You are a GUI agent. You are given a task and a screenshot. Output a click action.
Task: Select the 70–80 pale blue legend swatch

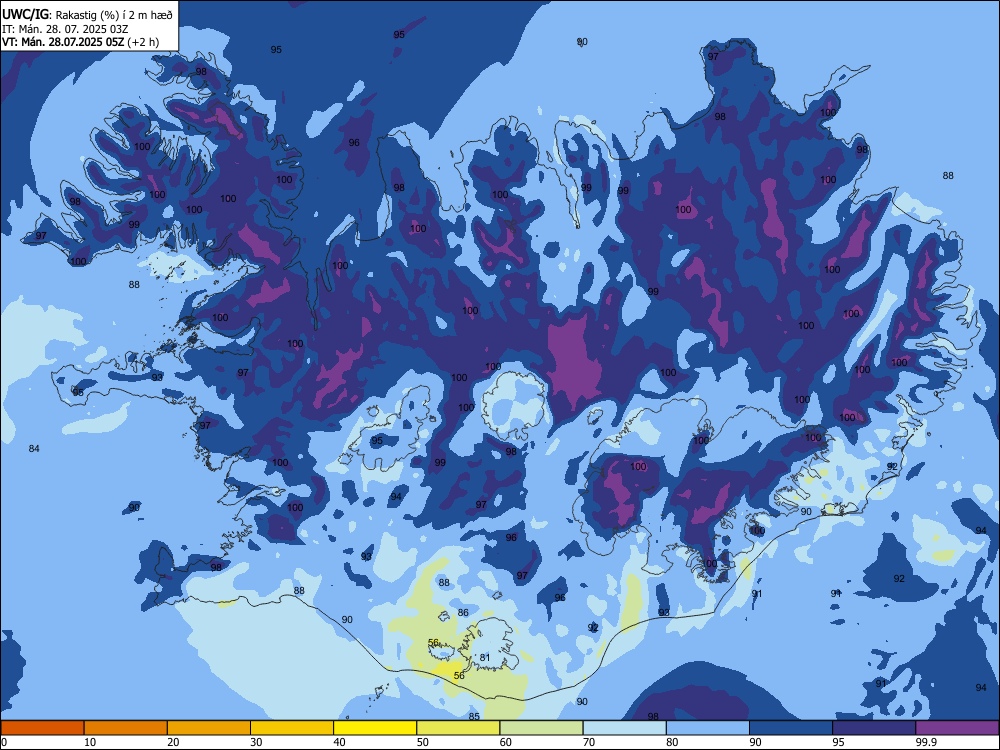point(624,728)
